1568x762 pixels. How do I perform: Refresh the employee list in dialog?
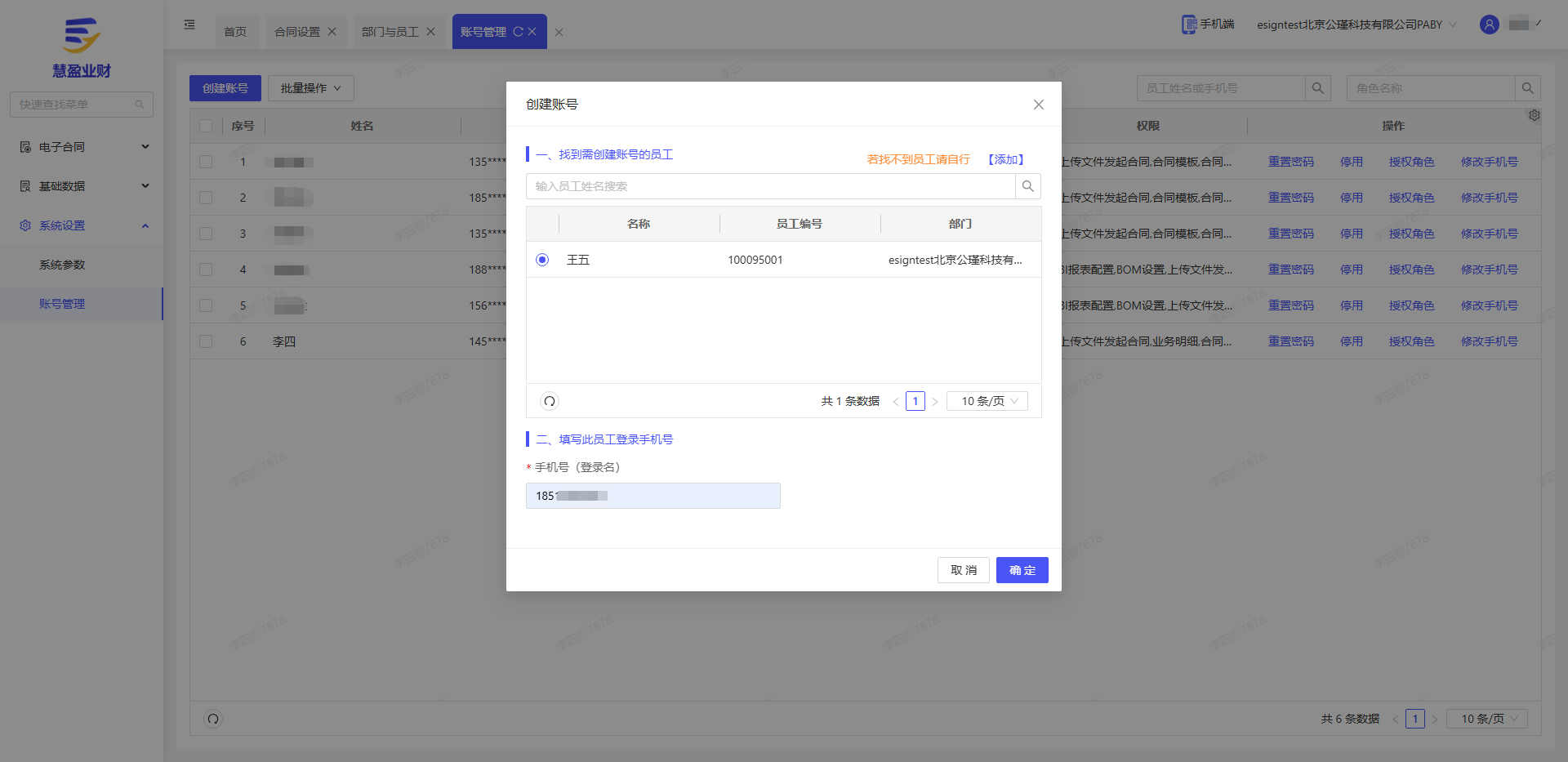(x=550, y=401)
